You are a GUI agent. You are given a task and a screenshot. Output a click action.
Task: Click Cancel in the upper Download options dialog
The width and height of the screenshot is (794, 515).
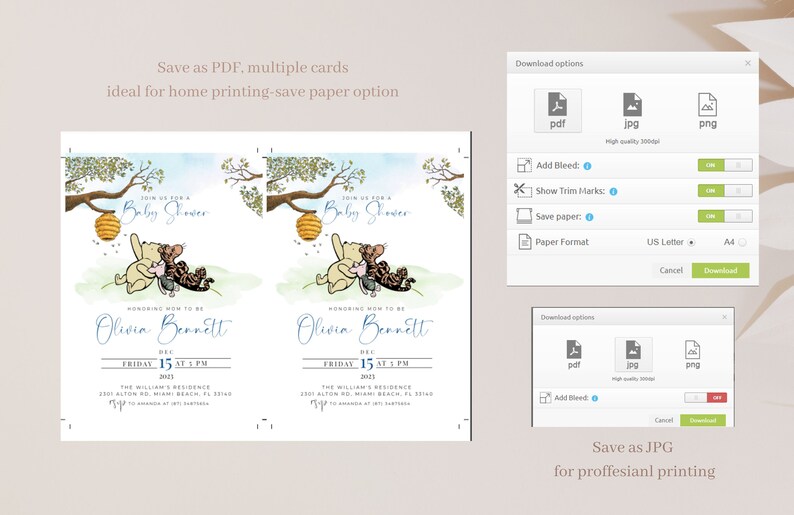coord(671,270)
